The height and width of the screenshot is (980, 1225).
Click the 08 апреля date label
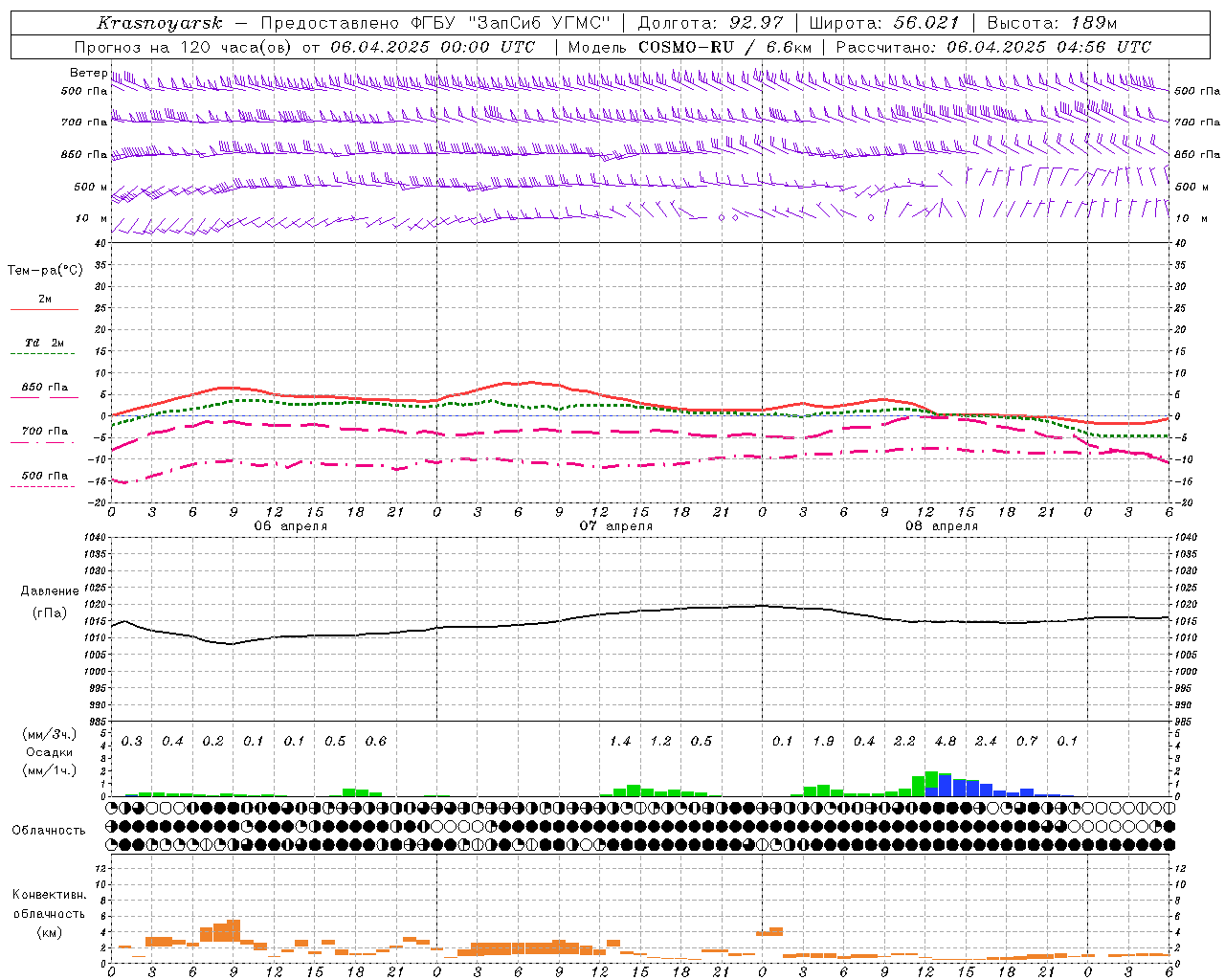coord(942,526)
